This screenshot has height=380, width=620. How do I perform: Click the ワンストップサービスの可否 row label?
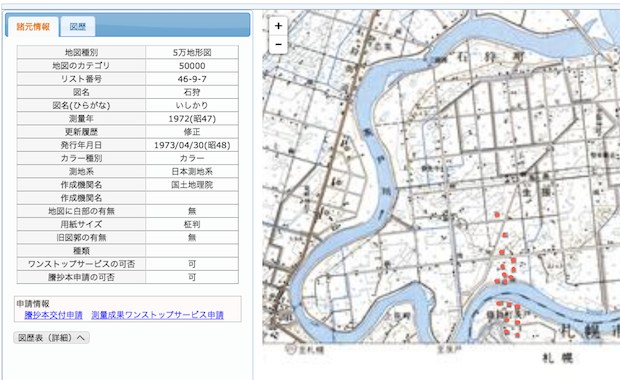[x=81, y=264]
